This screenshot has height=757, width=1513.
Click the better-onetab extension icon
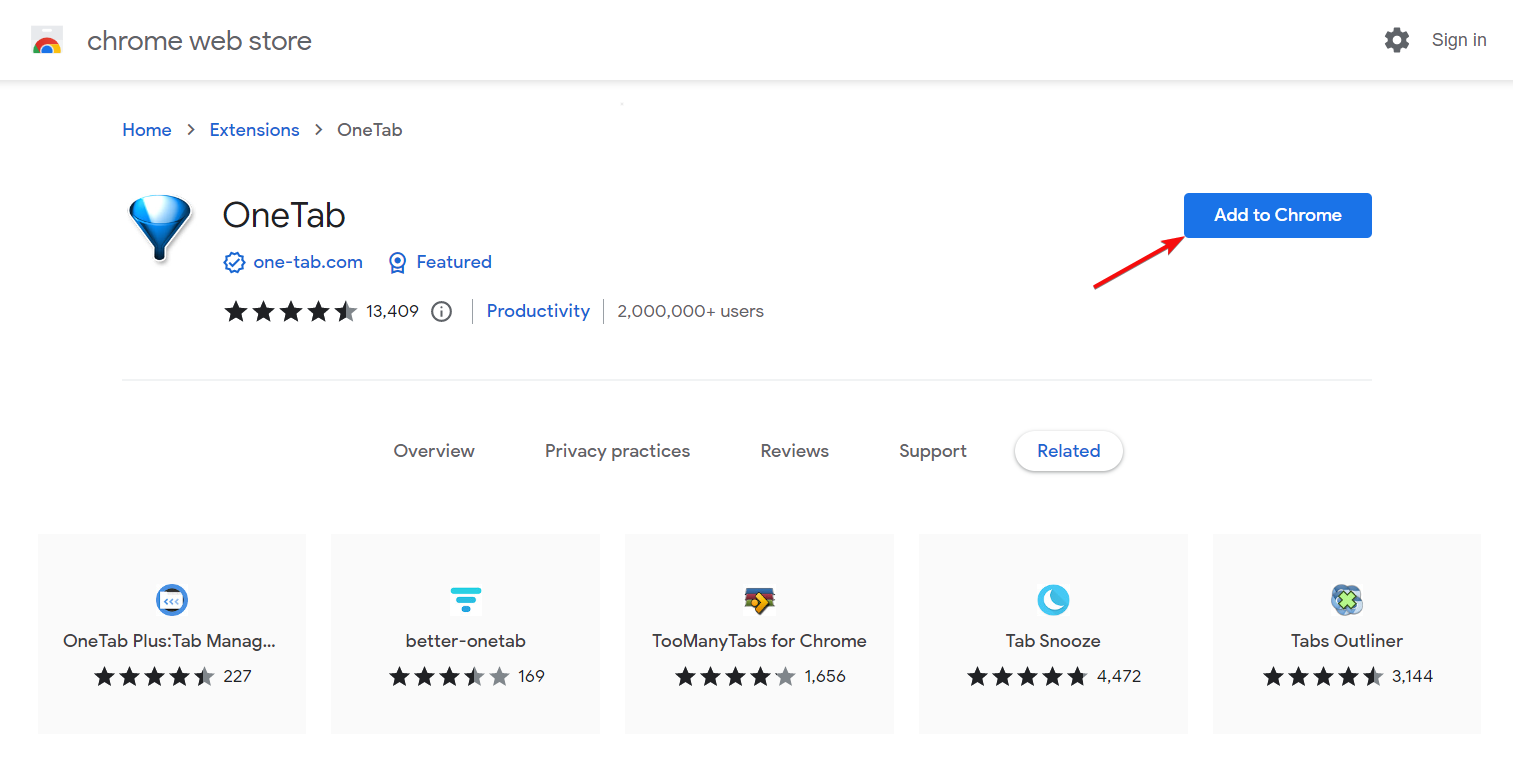(x=466, y=600)
